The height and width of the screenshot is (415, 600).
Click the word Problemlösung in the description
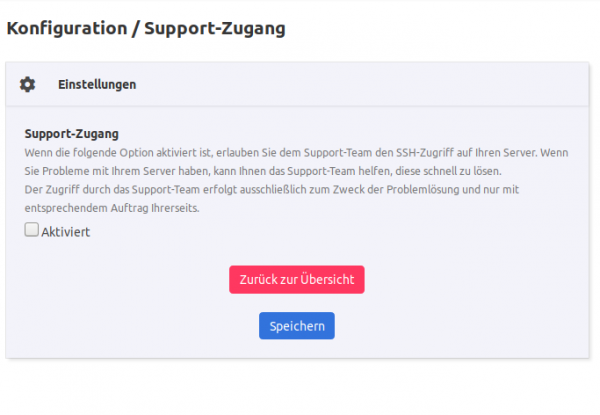422,190
